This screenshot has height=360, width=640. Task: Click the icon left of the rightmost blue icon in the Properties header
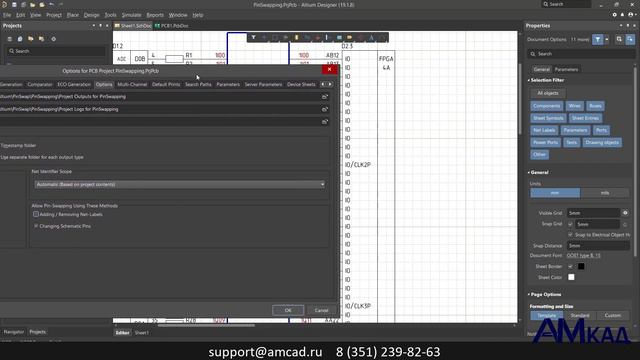pos(619,40)
